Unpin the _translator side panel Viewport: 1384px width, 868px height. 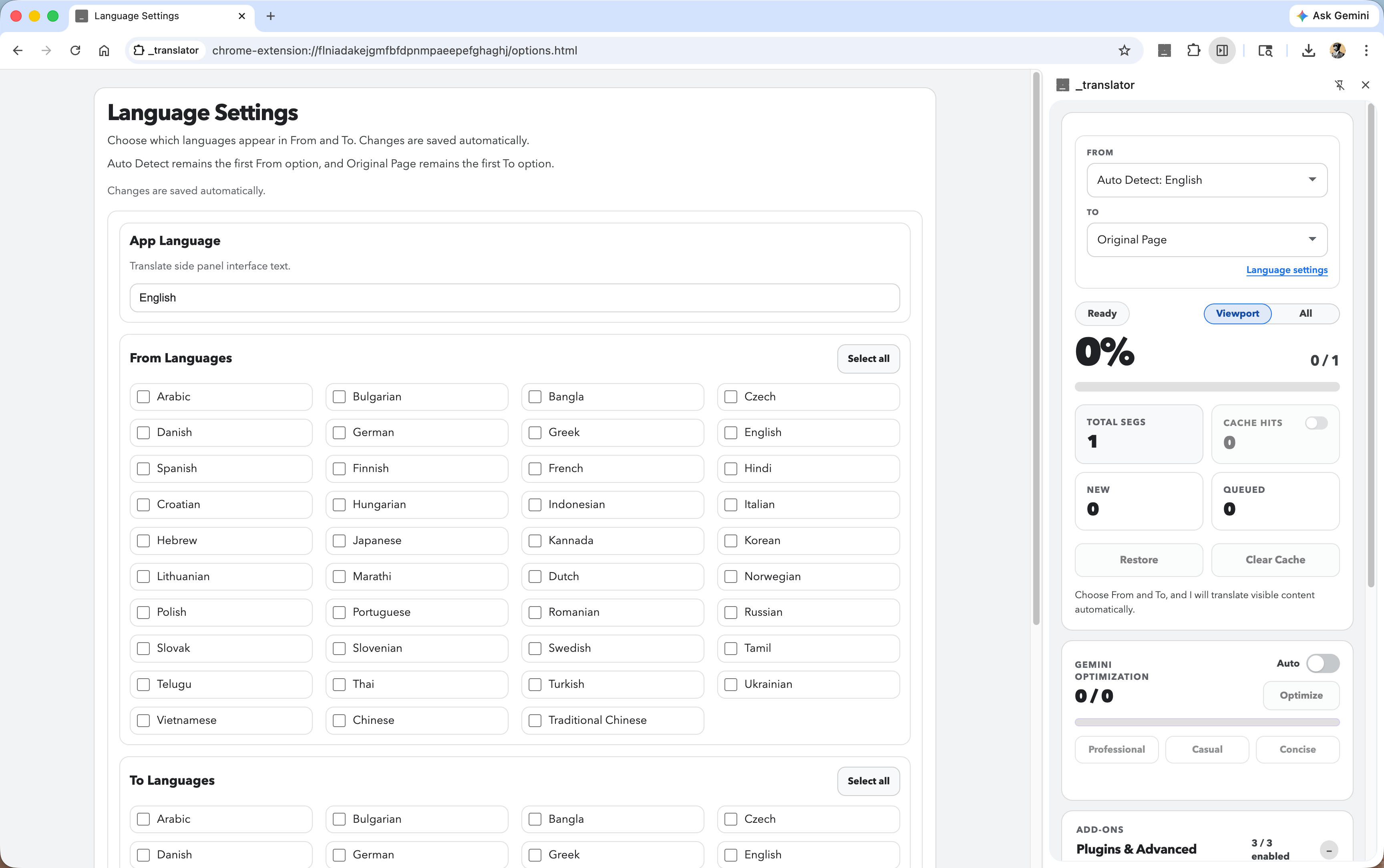click(1339, 85)
